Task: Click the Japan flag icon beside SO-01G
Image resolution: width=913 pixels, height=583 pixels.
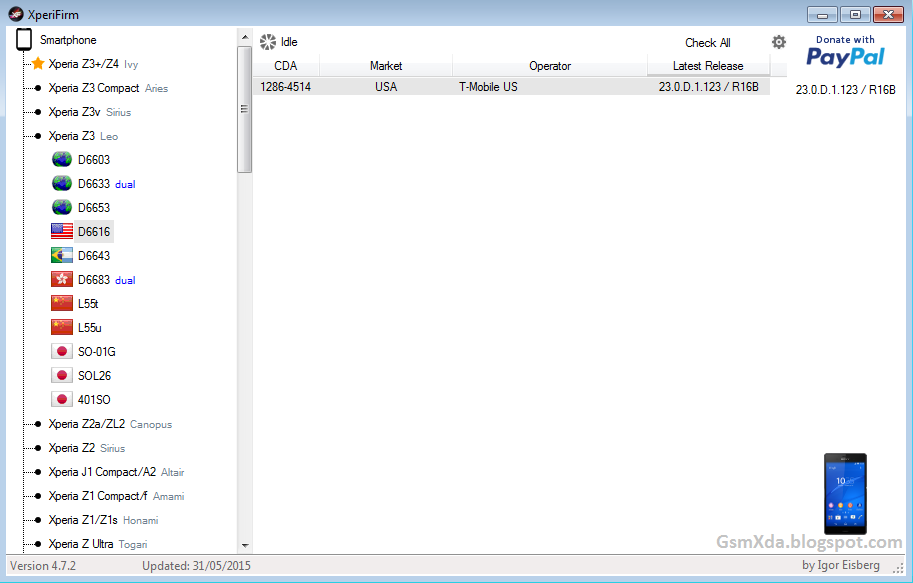Action: point(62,351)
